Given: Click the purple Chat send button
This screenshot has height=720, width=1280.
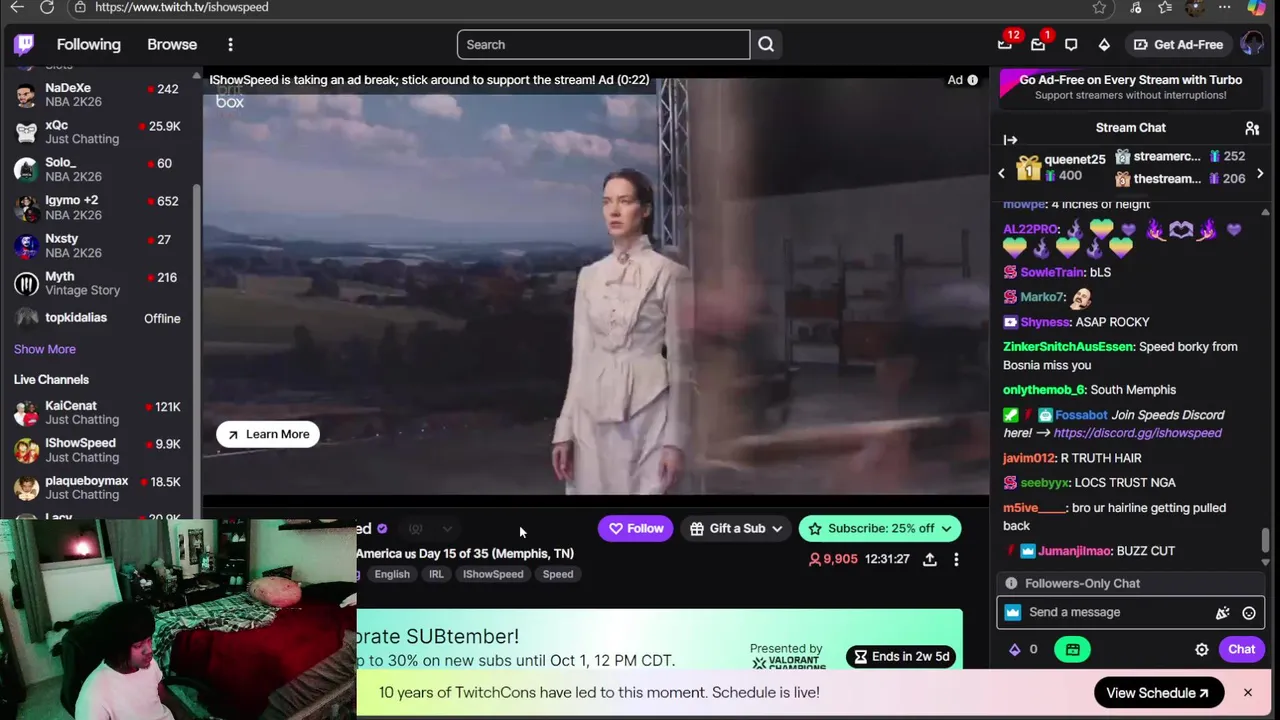Looking at the screenshot, I should point(1241,650).
